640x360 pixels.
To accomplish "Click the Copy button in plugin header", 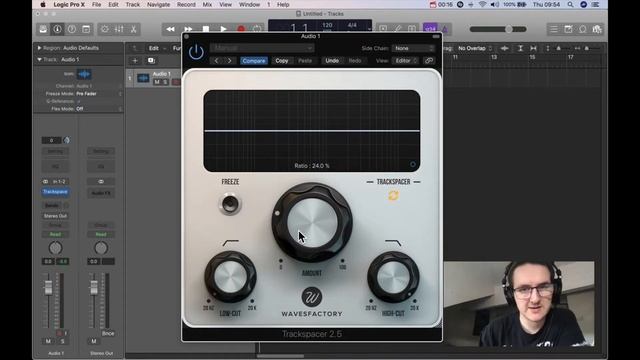I will (x=282, y=61).
